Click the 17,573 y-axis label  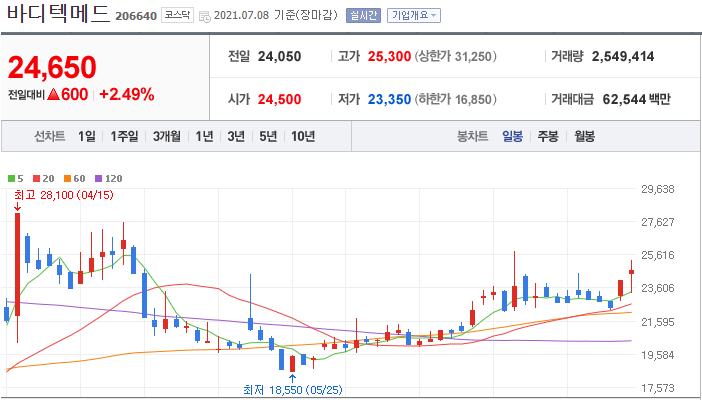(658, 388)
